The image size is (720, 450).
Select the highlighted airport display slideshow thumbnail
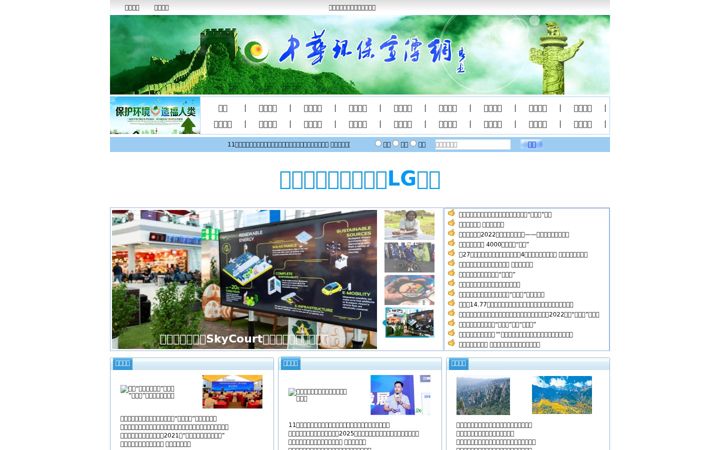[409, 322]
